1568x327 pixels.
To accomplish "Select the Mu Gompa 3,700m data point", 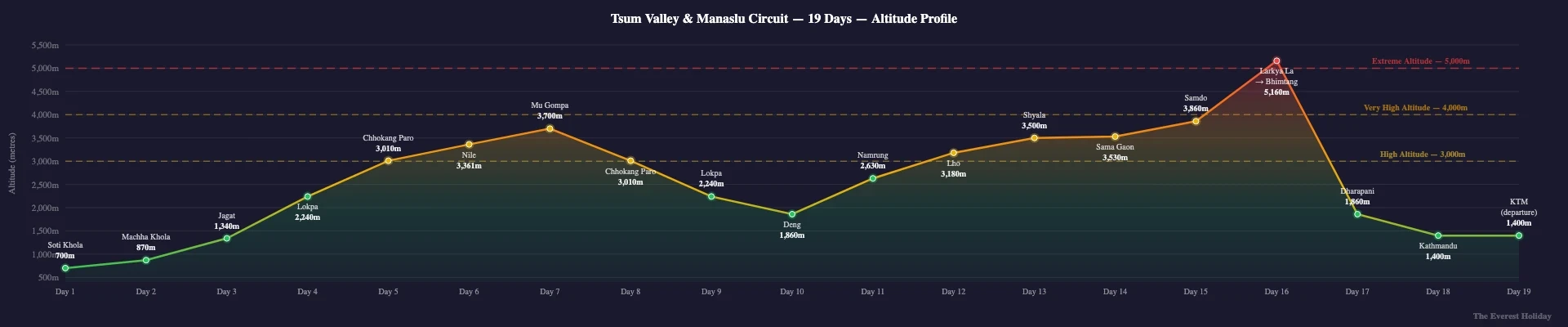I will click(x=550, y=128).
